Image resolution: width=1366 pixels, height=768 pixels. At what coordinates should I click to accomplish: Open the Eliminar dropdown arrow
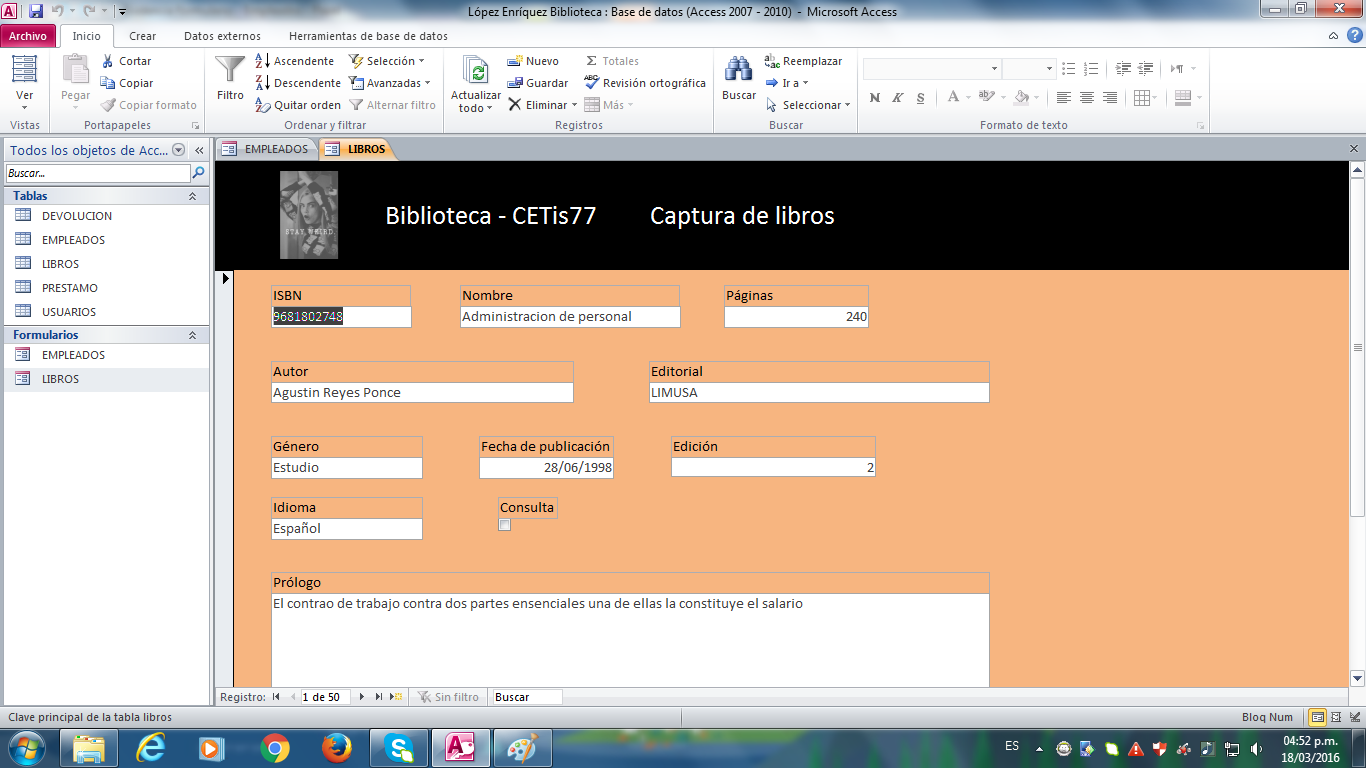(575, 105)
